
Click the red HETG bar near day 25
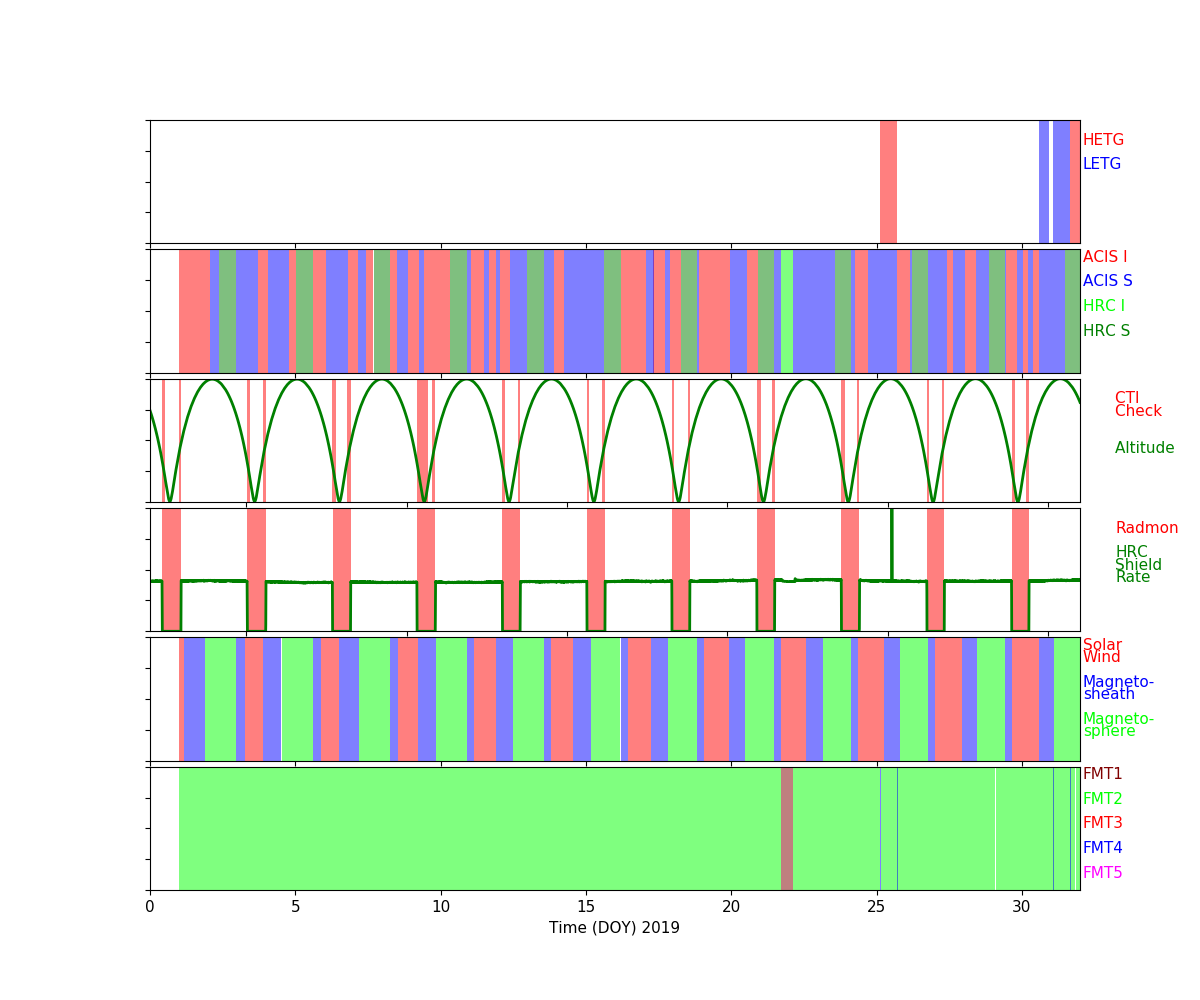coord(888,181)
